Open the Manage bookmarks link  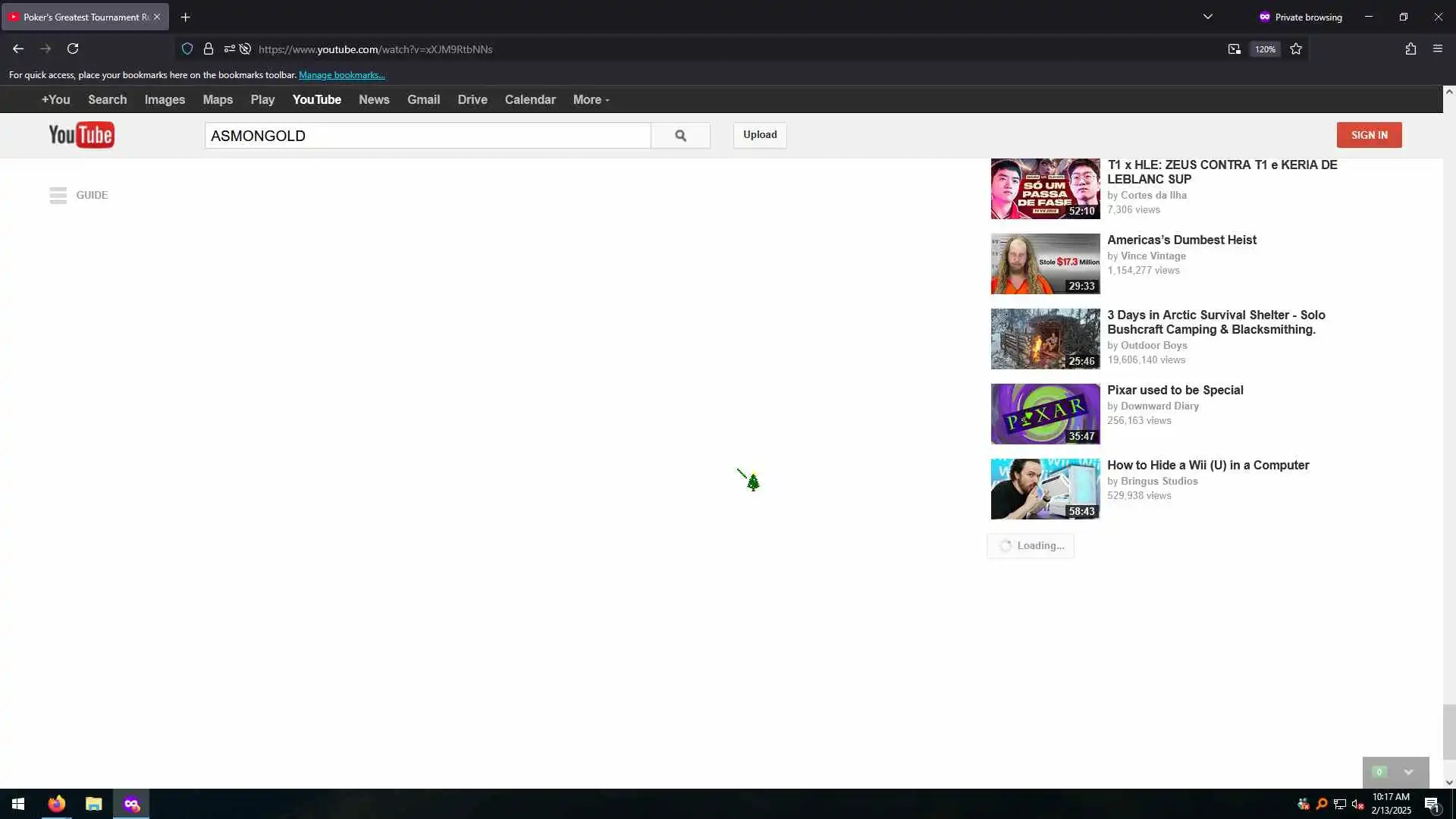pyautogui.click(x=342, y=74)
